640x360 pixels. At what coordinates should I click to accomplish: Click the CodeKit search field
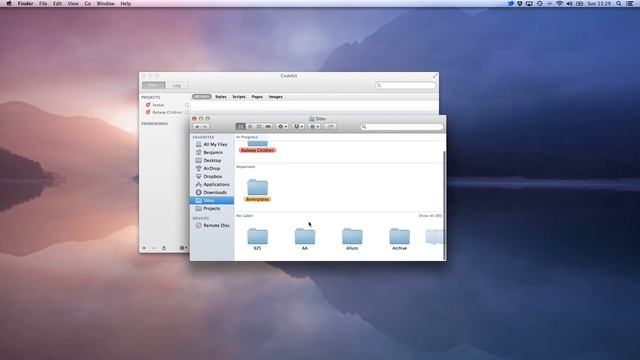click(405, 85)
